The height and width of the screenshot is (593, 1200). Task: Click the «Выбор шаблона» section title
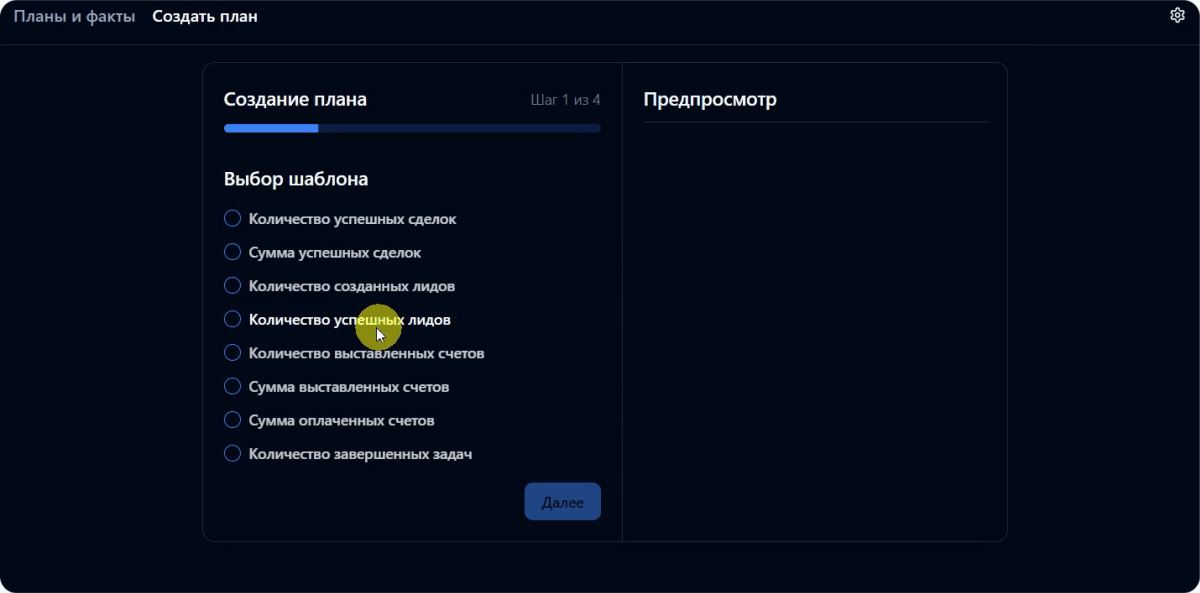296,180
